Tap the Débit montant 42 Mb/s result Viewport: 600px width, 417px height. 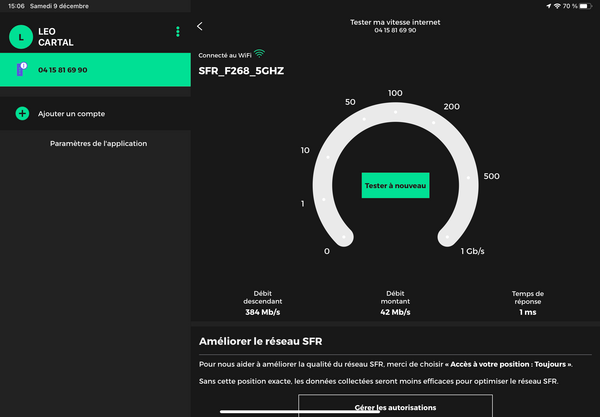tap(395, 303)
